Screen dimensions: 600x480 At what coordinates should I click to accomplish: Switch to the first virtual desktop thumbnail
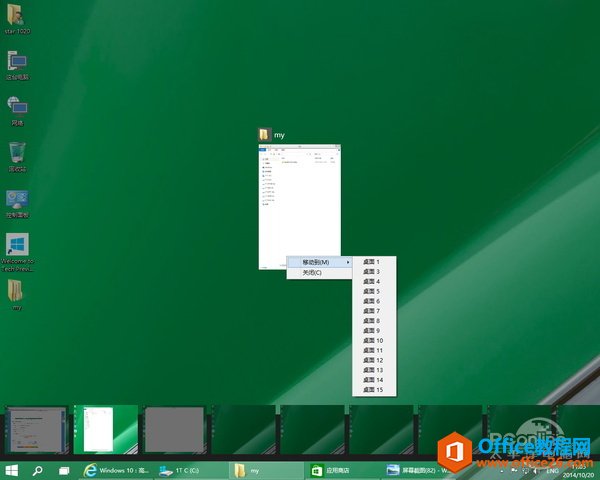tap(36, 430)
